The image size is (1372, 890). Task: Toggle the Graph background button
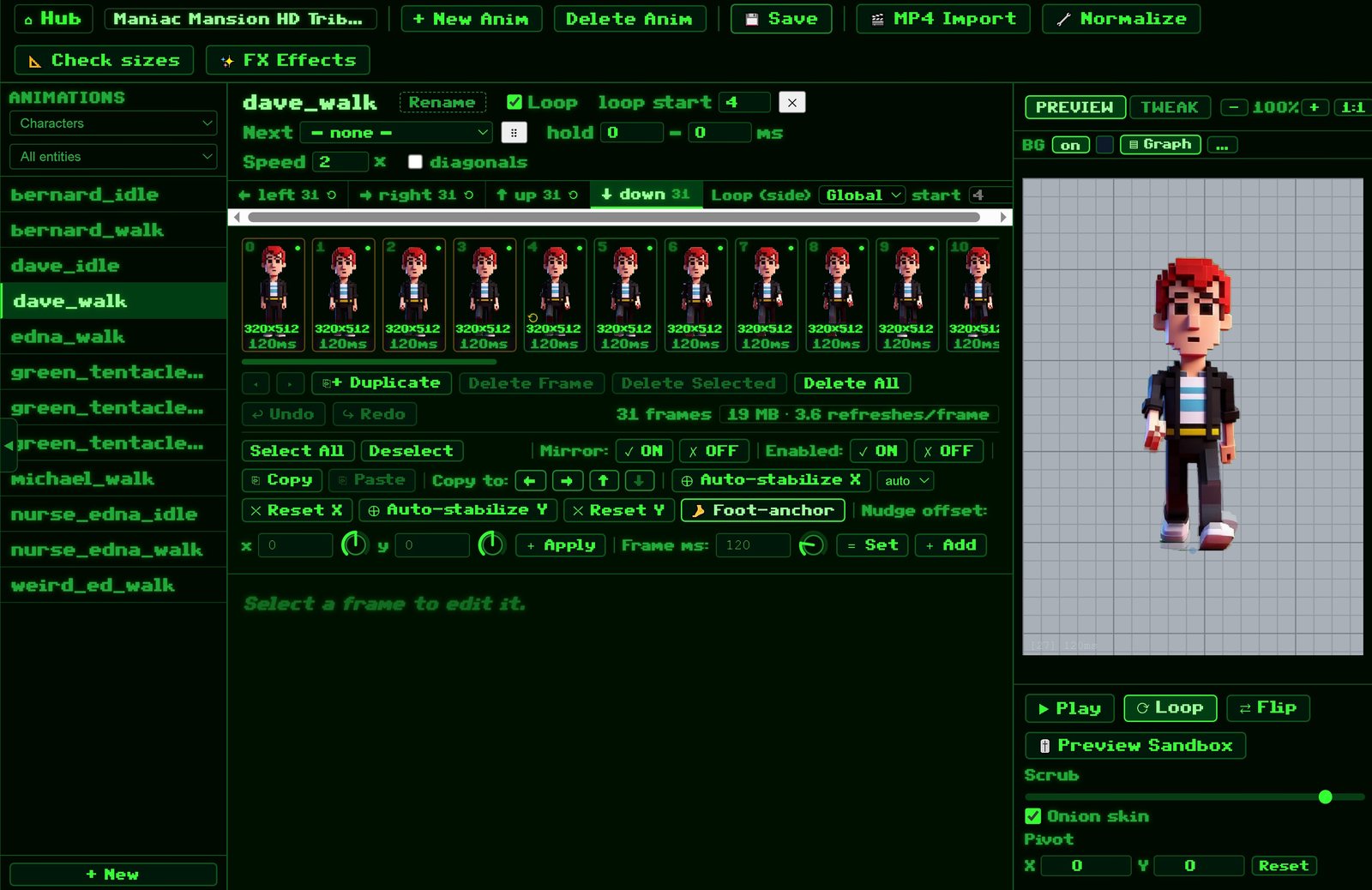pyautogui.click(x=1160, y=145)
